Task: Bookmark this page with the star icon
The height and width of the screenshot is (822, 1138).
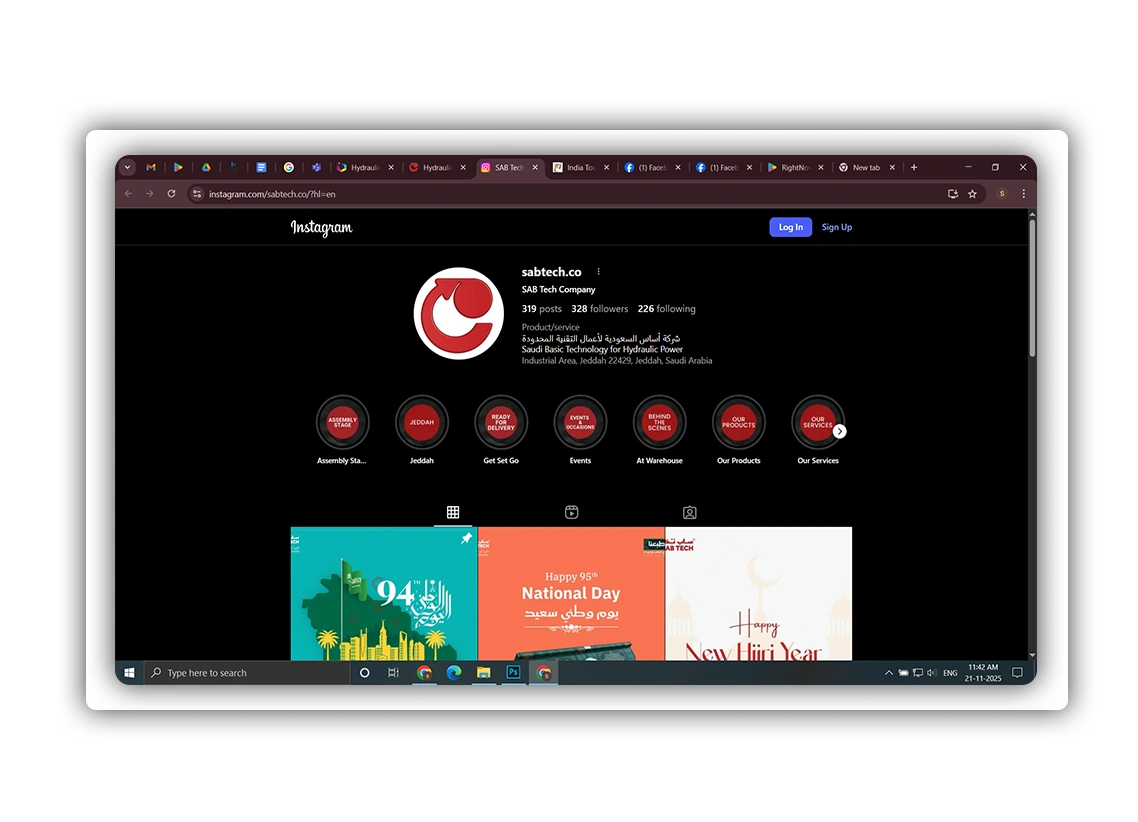Action: pyautogui.click(x=972, y=194)
